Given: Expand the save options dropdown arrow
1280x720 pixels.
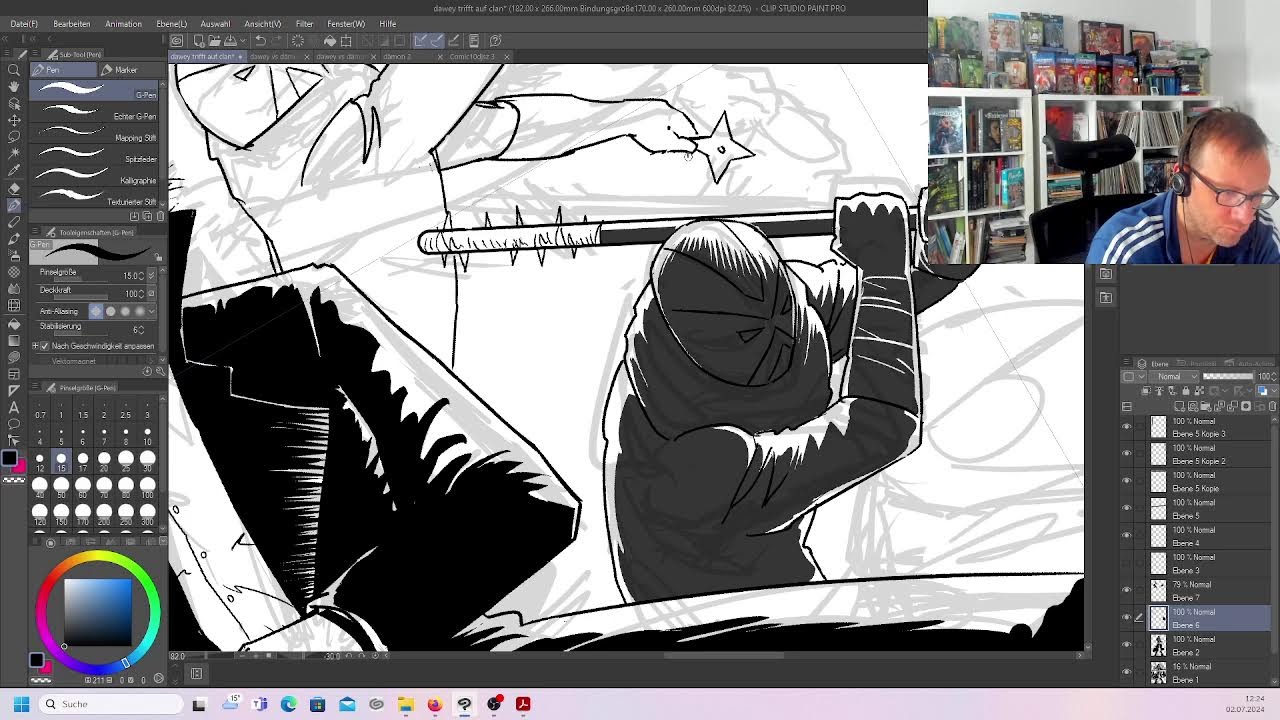Looking at the screenshot, I should coord(241,40).
